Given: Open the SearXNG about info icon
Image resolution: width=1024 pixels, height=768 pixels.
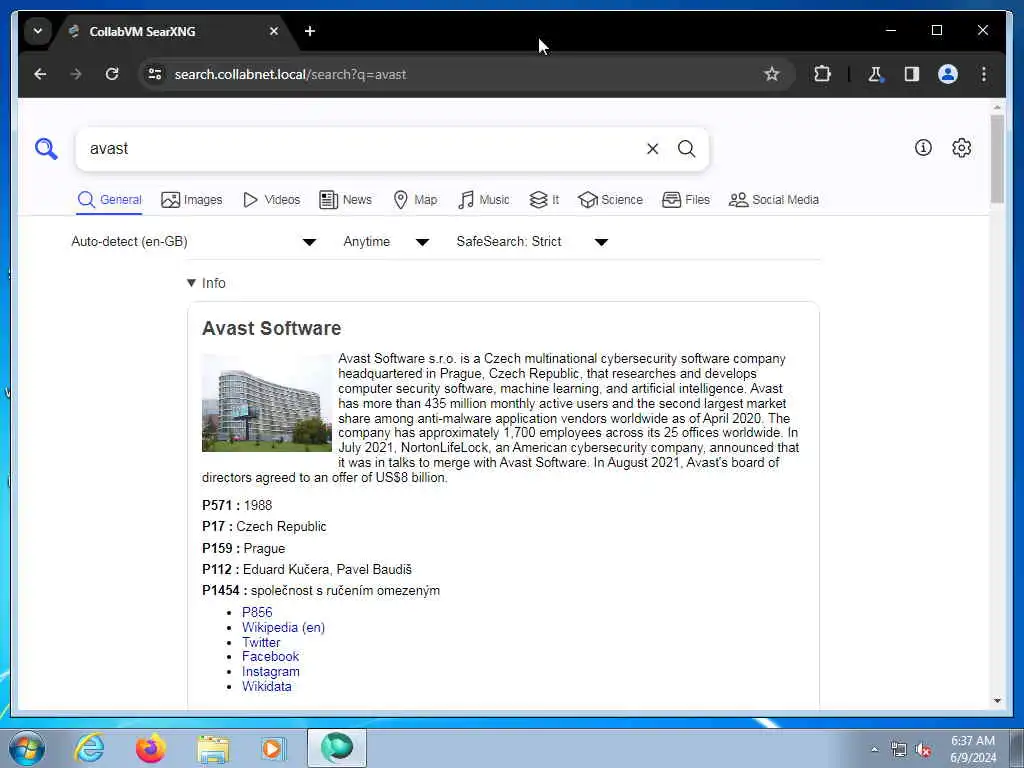Looking at the screenshot, I should [923, 148].
